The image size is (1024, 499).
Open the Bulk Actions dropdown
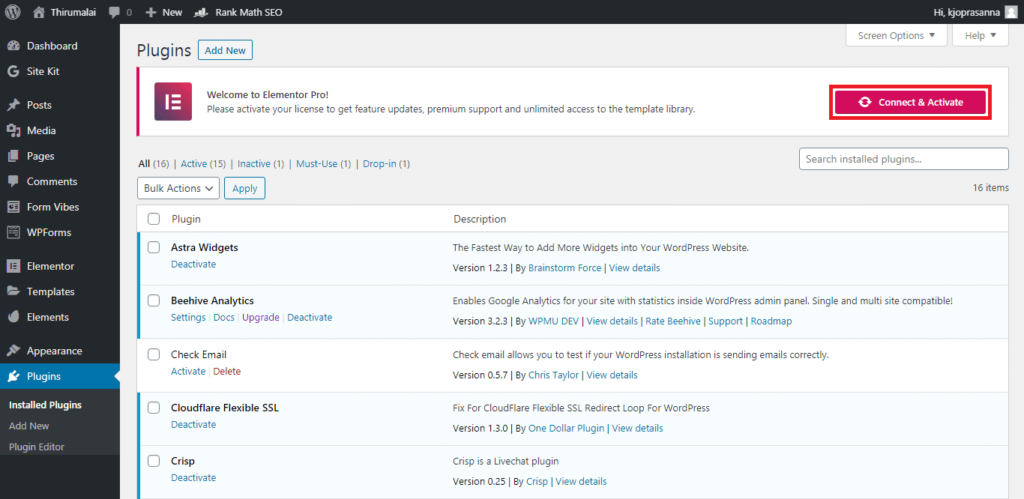[178, 188]
